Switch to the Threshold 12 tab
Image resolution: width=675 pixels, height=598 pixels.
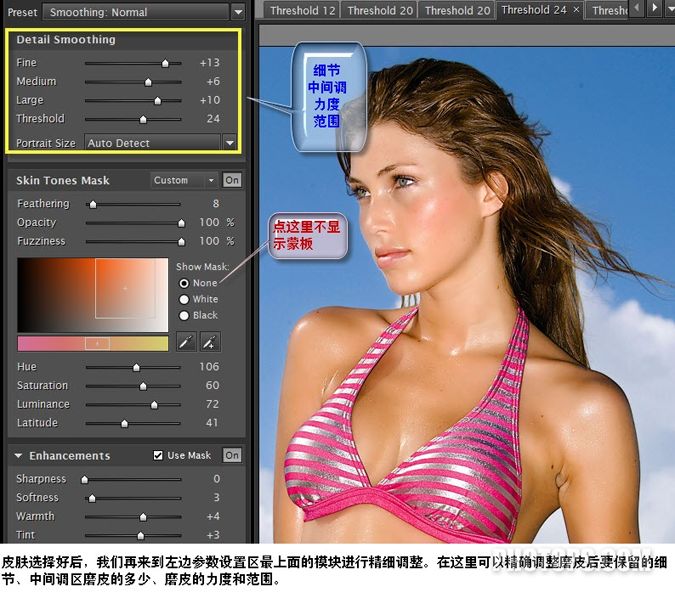302,10
